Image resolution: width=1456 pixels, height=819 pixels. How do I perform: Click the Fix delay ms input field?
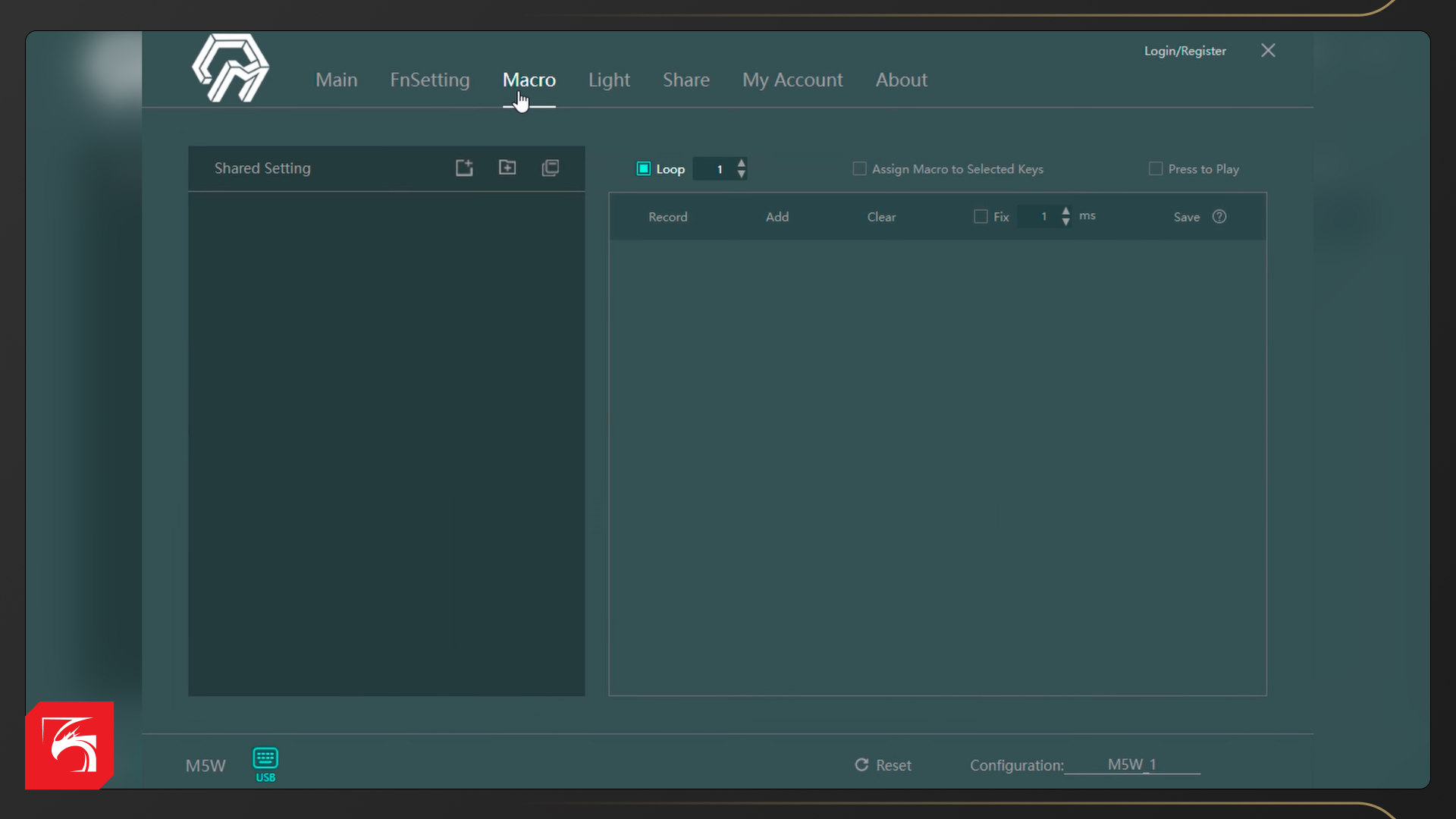[x=1038, y=217]
